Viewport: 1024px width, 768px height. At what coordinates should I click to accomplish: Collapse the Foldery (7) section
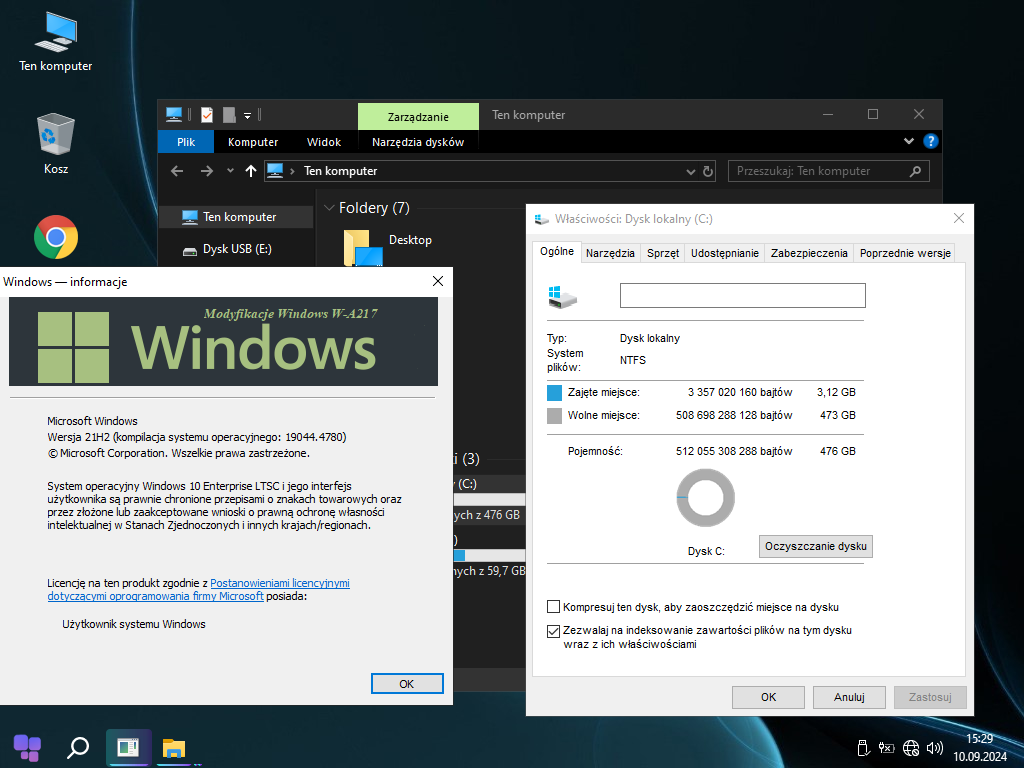[329, 208]
